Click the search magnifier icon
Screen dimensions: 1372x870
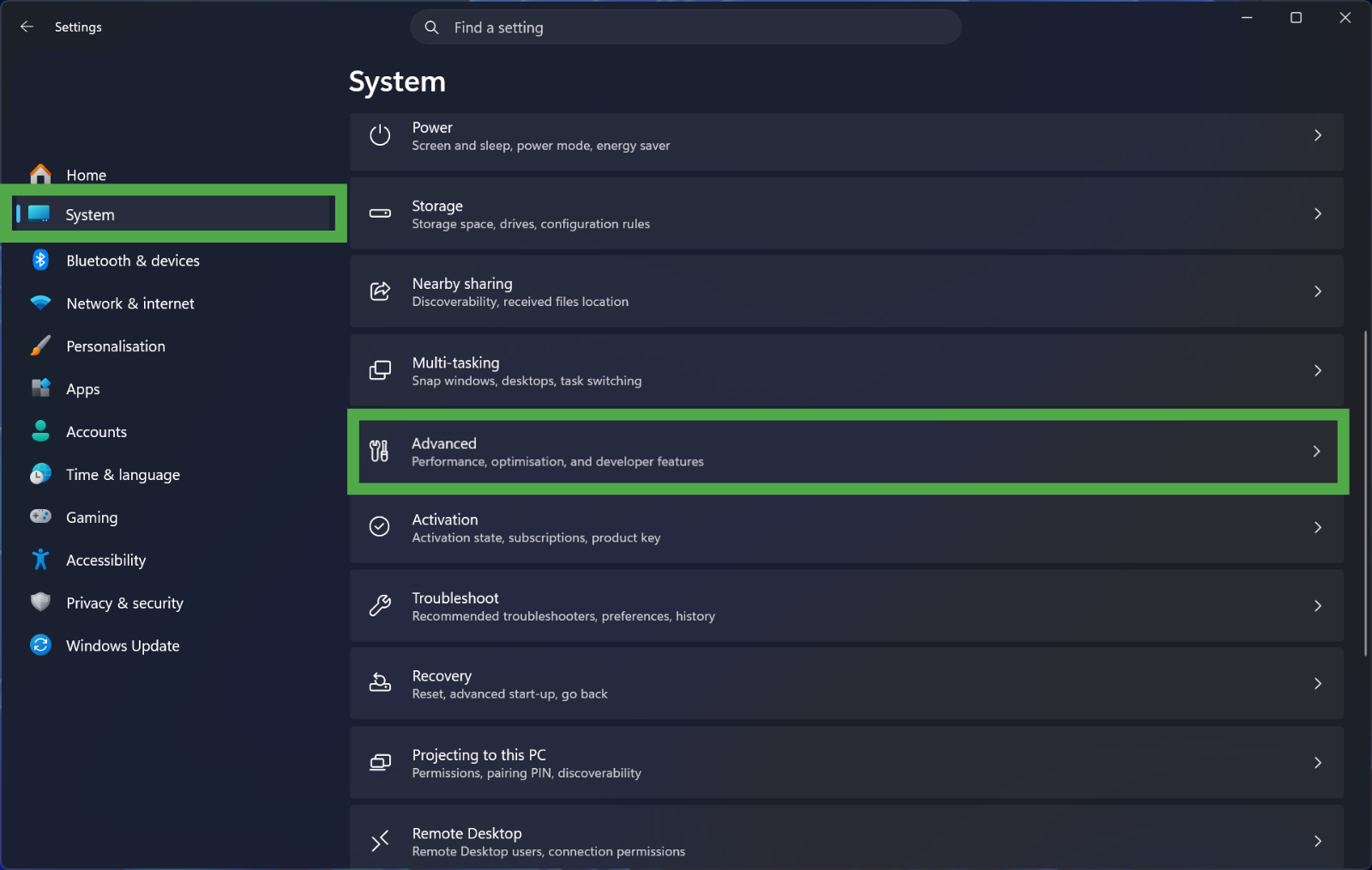pos(431,27)
